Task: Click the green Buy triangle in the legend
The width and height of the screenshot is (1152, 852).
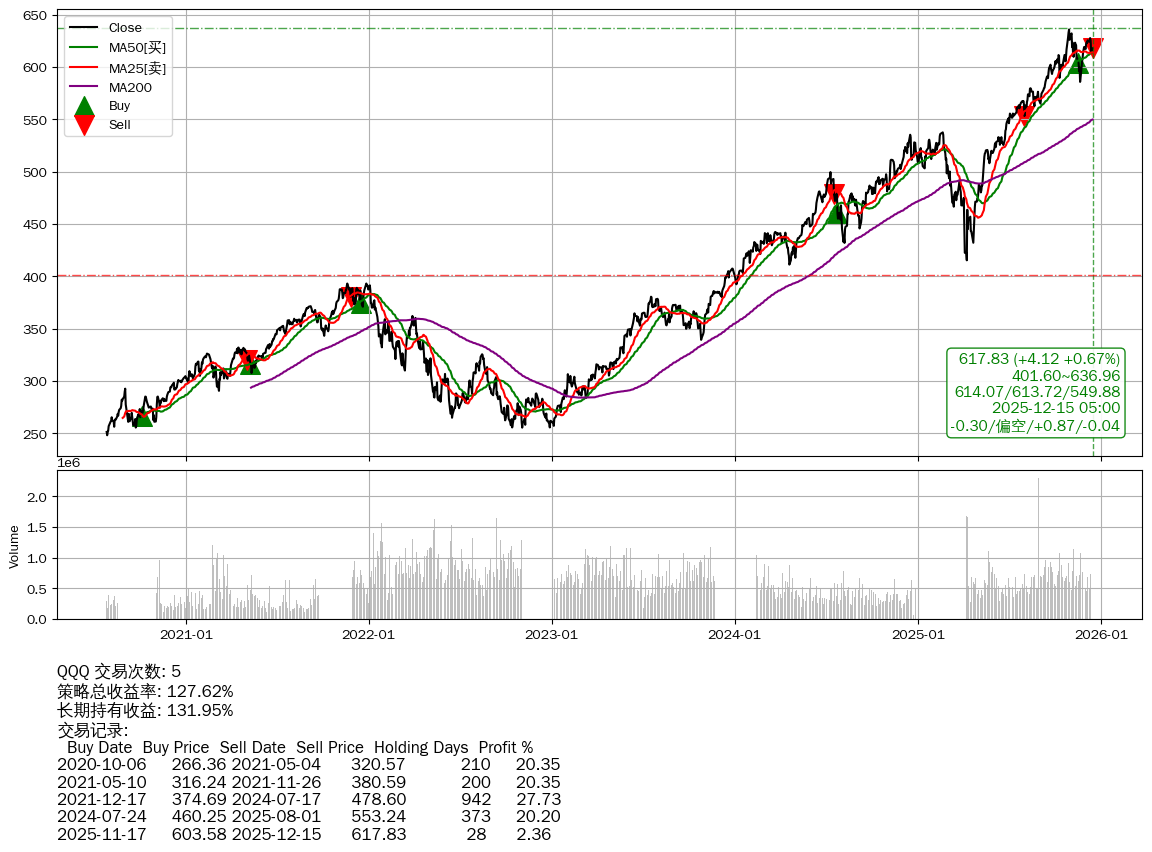Action: 85,107
